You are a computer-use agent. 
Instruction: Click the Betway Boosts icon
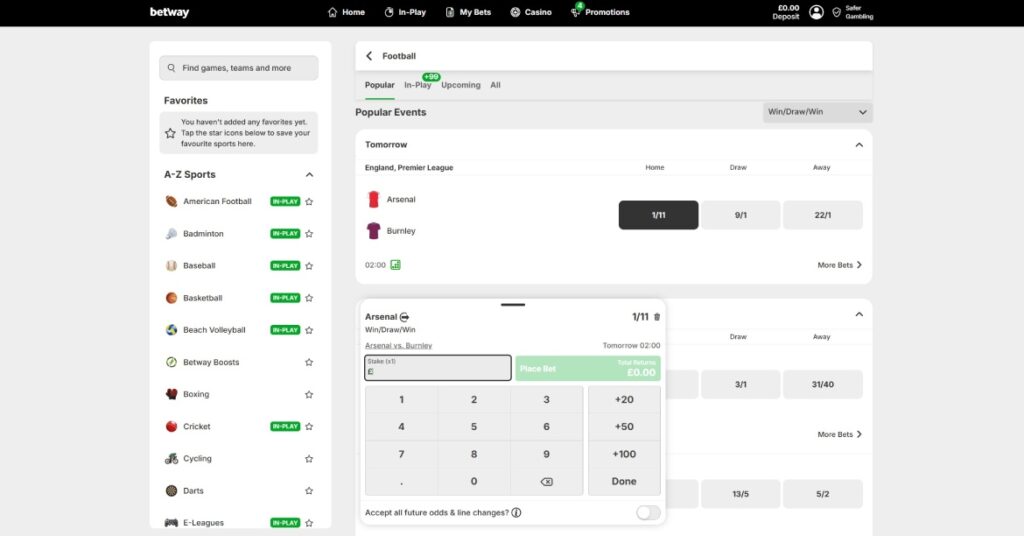pos(171,362)
